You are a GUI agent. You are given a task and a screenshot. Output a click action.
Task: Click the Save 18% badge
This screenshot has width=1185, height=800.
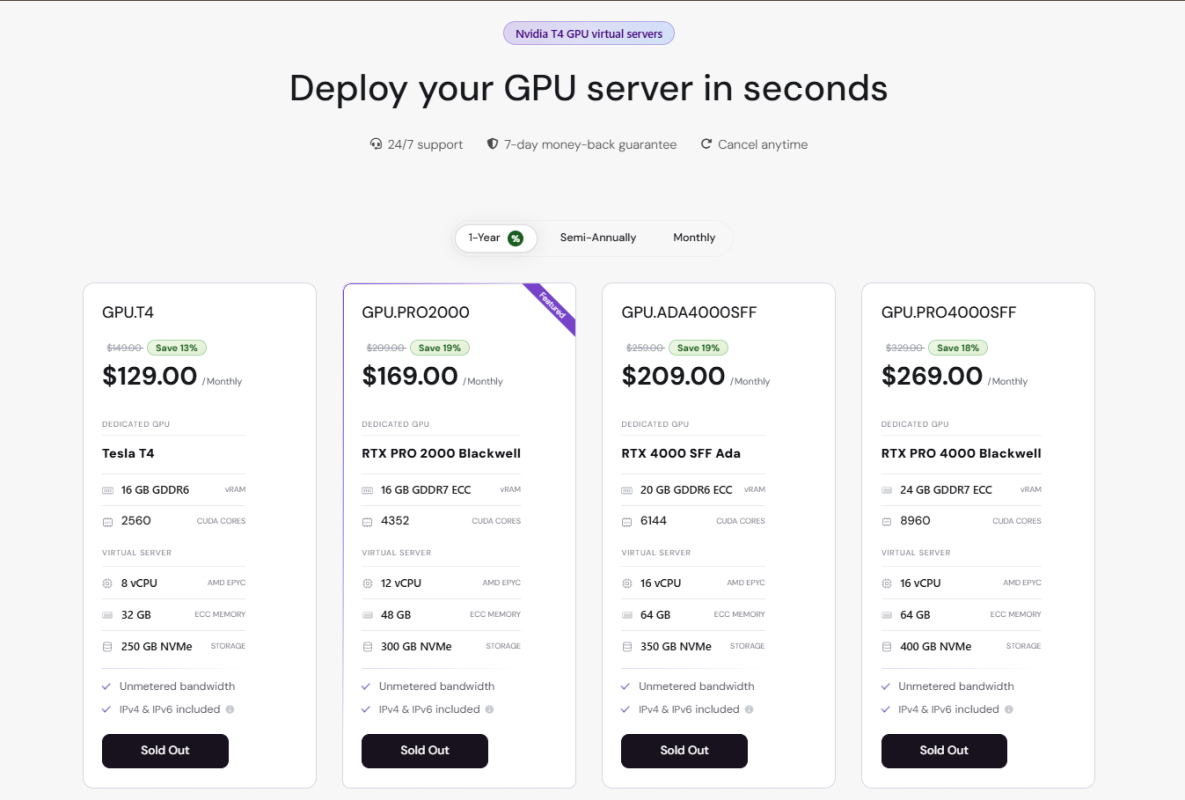pyautogui.click(x=958, y=348)
